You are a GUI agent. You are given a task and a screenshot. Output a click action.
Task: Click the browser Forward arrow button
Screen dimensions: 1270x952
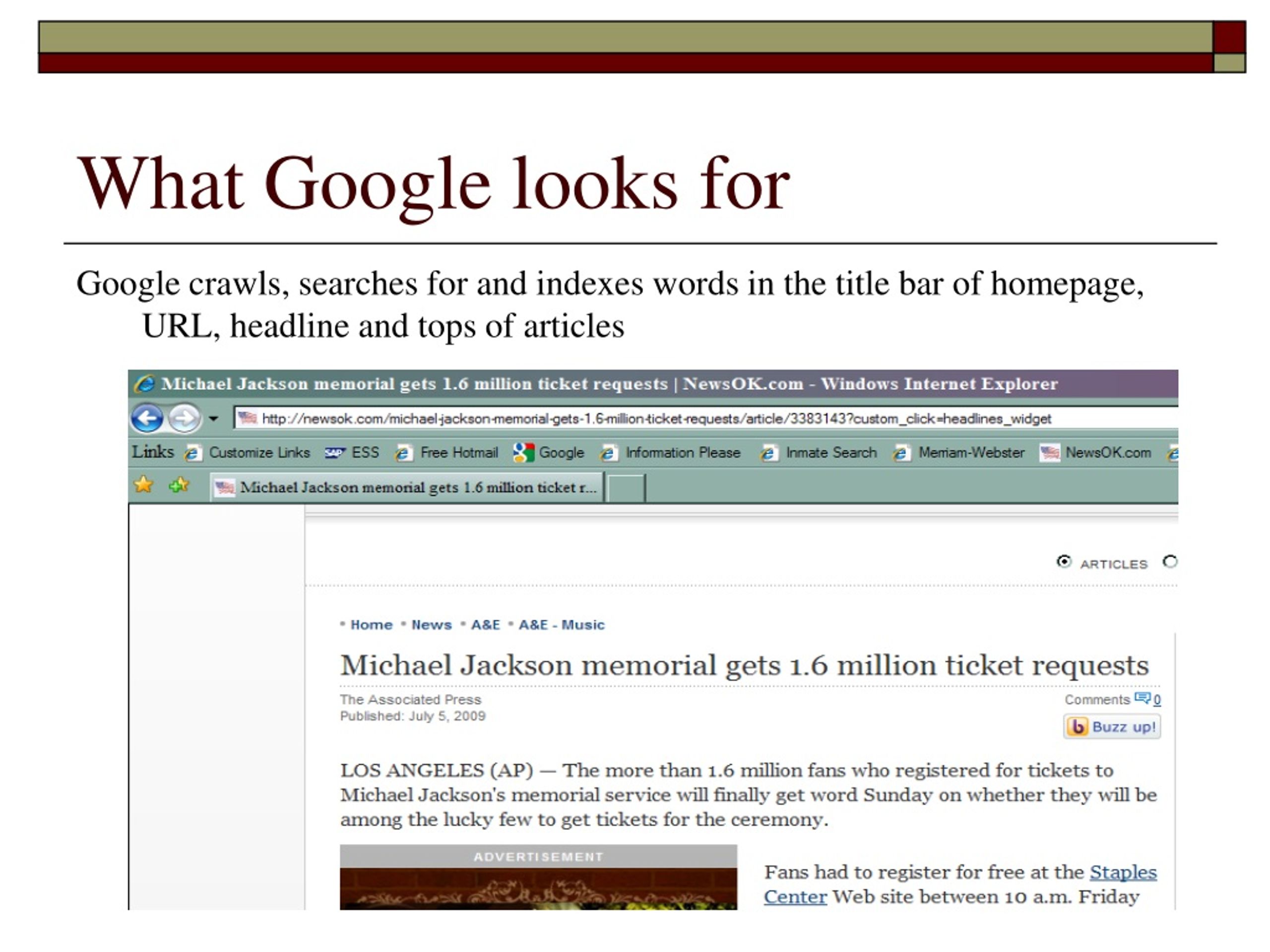coord(185,418)
